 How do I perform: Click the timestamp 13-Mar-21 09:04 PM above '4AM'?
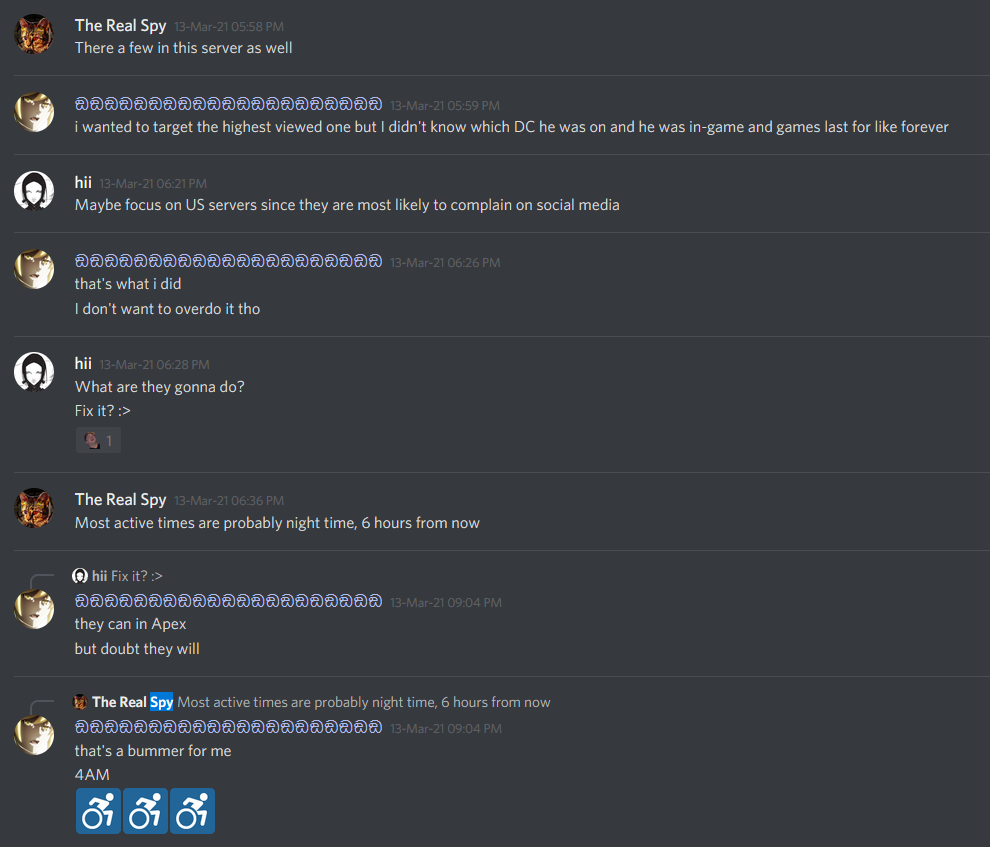click(446, 728)
